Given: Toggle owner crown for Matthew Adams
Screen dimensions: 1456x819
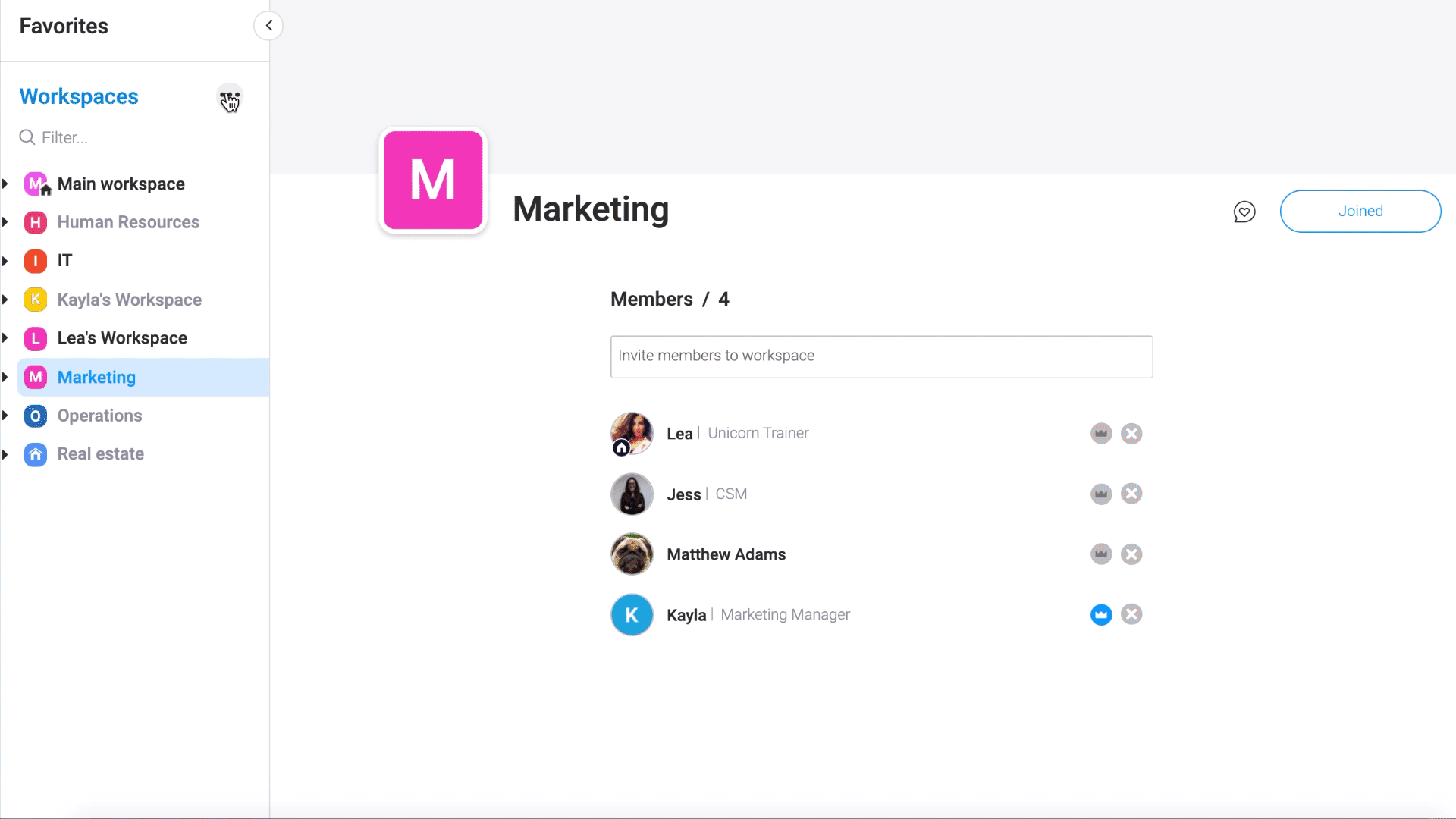Looking at the screenshot, I should tap(1101, 554).
